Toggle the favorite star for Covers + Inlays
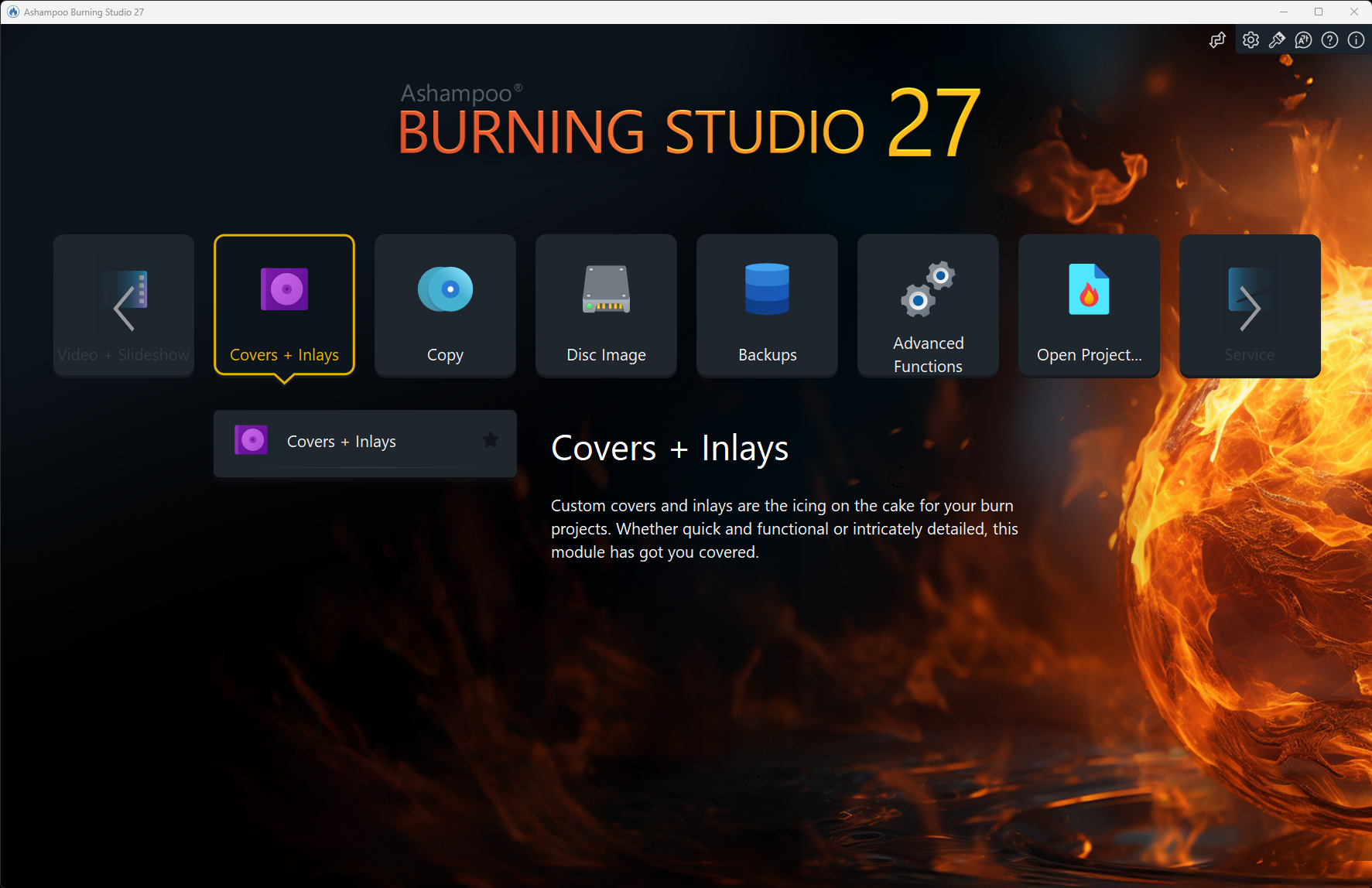Image resolution: width=1372 pixels, height=888 pixels. (490, 440)
